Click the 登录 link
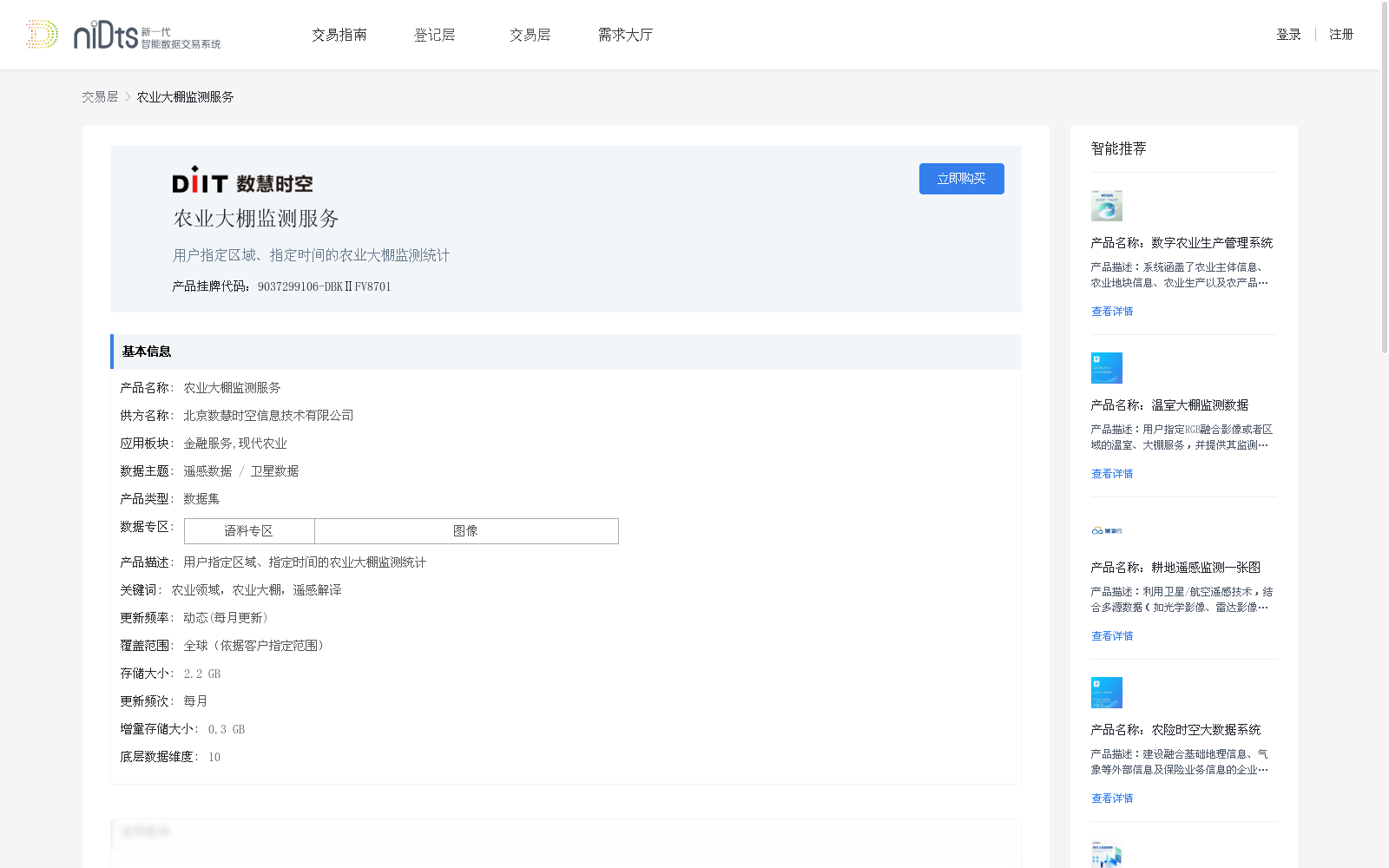The height and width of the screenshot is (868, 1389). click(1288, 35)
